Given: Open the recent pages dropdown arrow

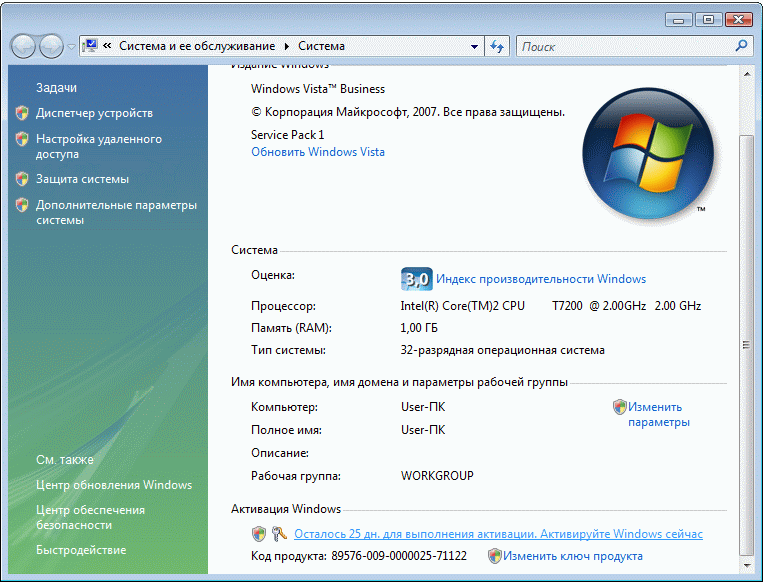Looking at the screenshot, I should (72, 47).
